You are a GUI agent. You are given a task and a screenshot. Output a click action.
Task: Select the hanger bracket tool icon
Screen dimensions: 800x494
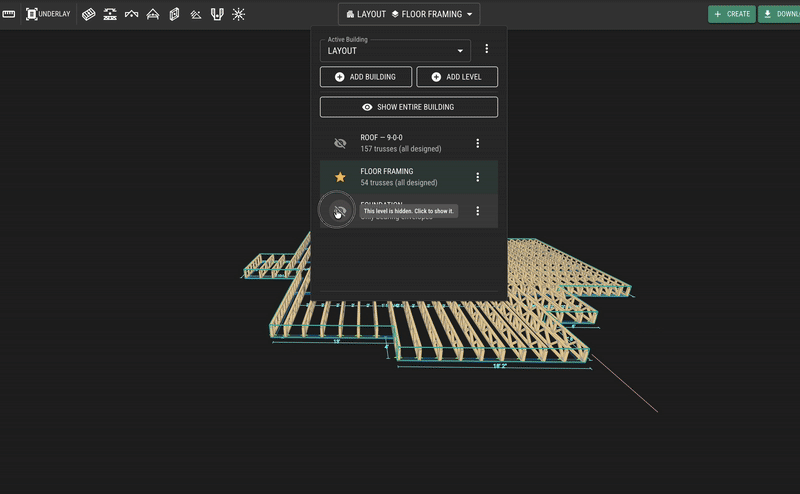click(217, 14)
